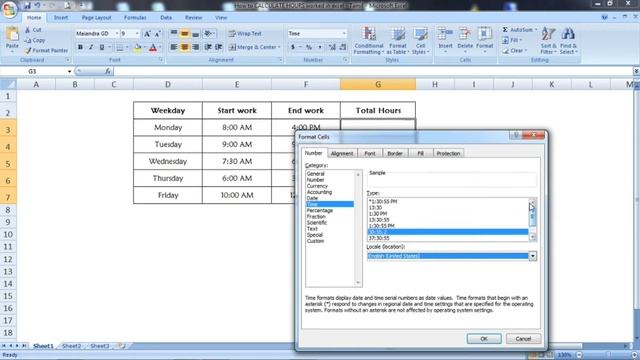Viewport: 640px width, 360px height.
Task: Toggle Italic formatting
Action: (x=91, y=47)
